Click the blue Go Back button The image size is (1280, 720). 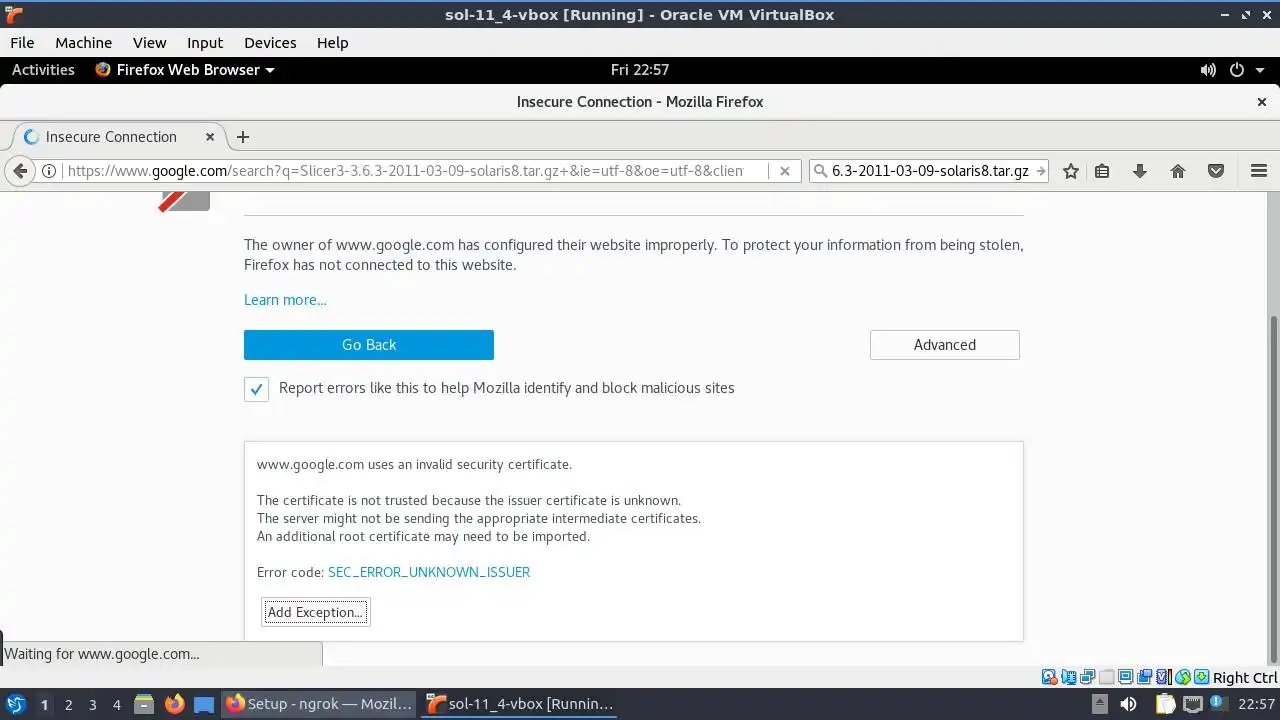[x=369, y=345]
